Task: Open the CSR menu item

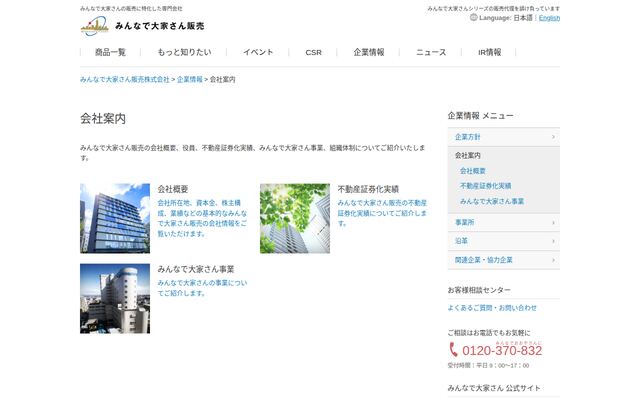Action: [x=313, y=53]
